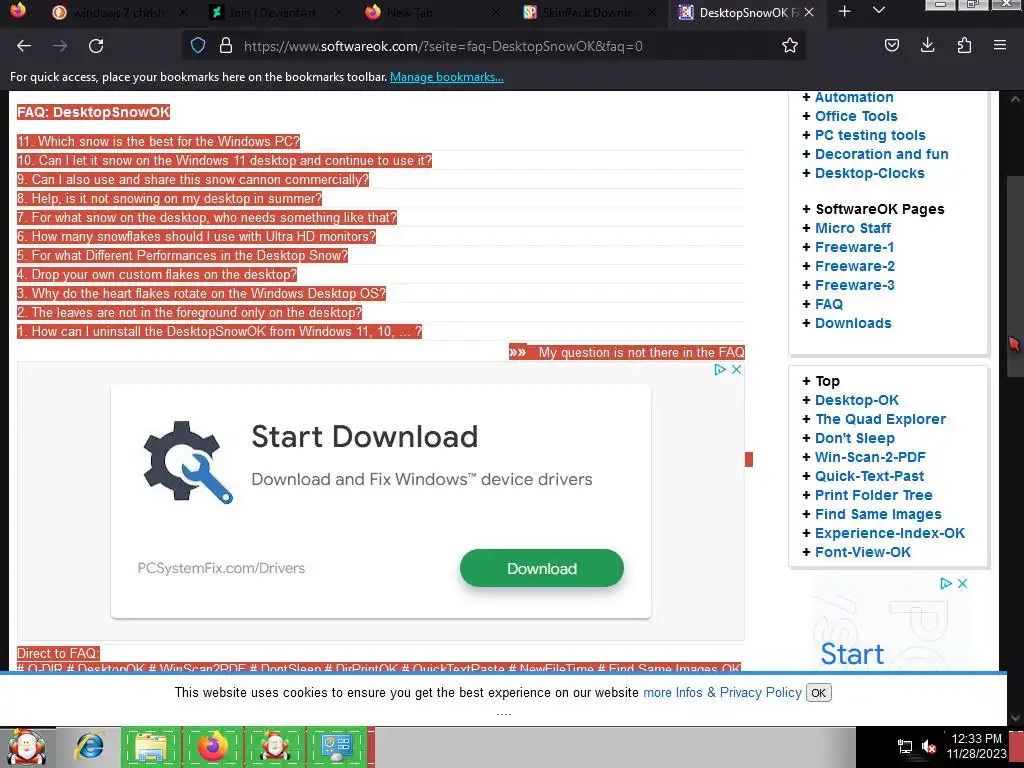
Task: Open The Quad Explorer link
Action: click(880, 419)
